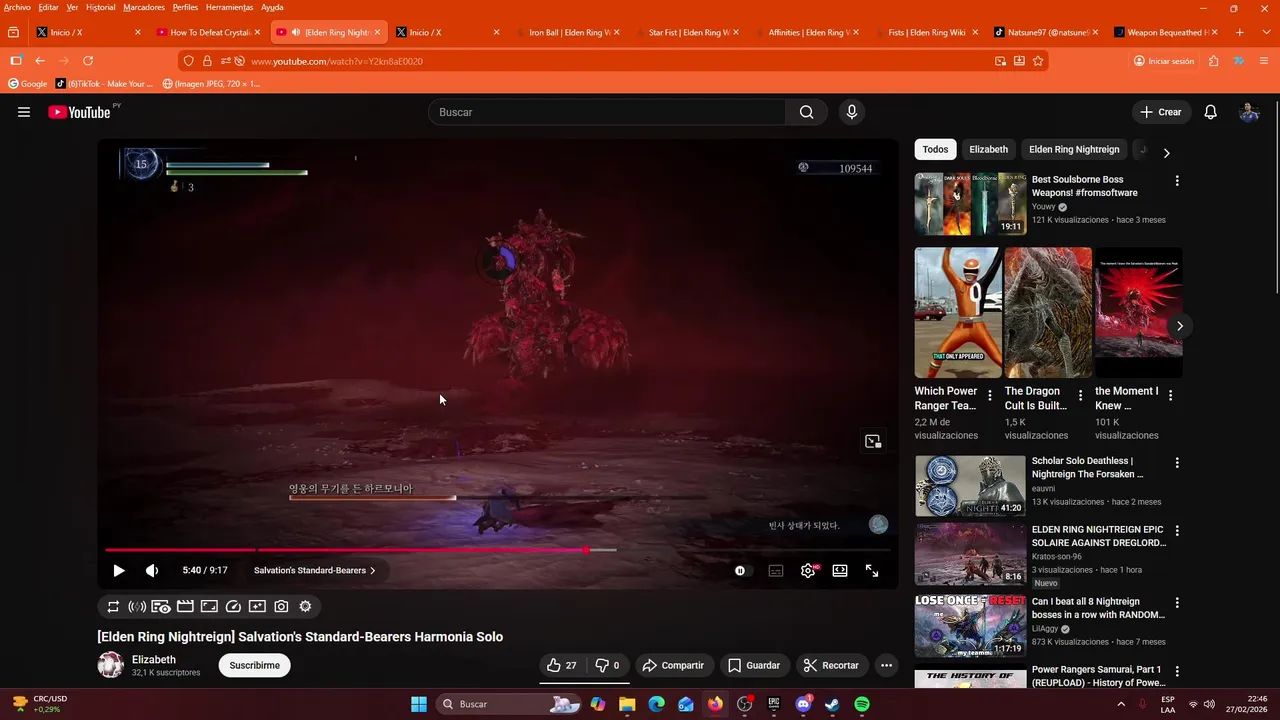
Task: Toggle subtitles on the video player
Action: click(776, 571)
